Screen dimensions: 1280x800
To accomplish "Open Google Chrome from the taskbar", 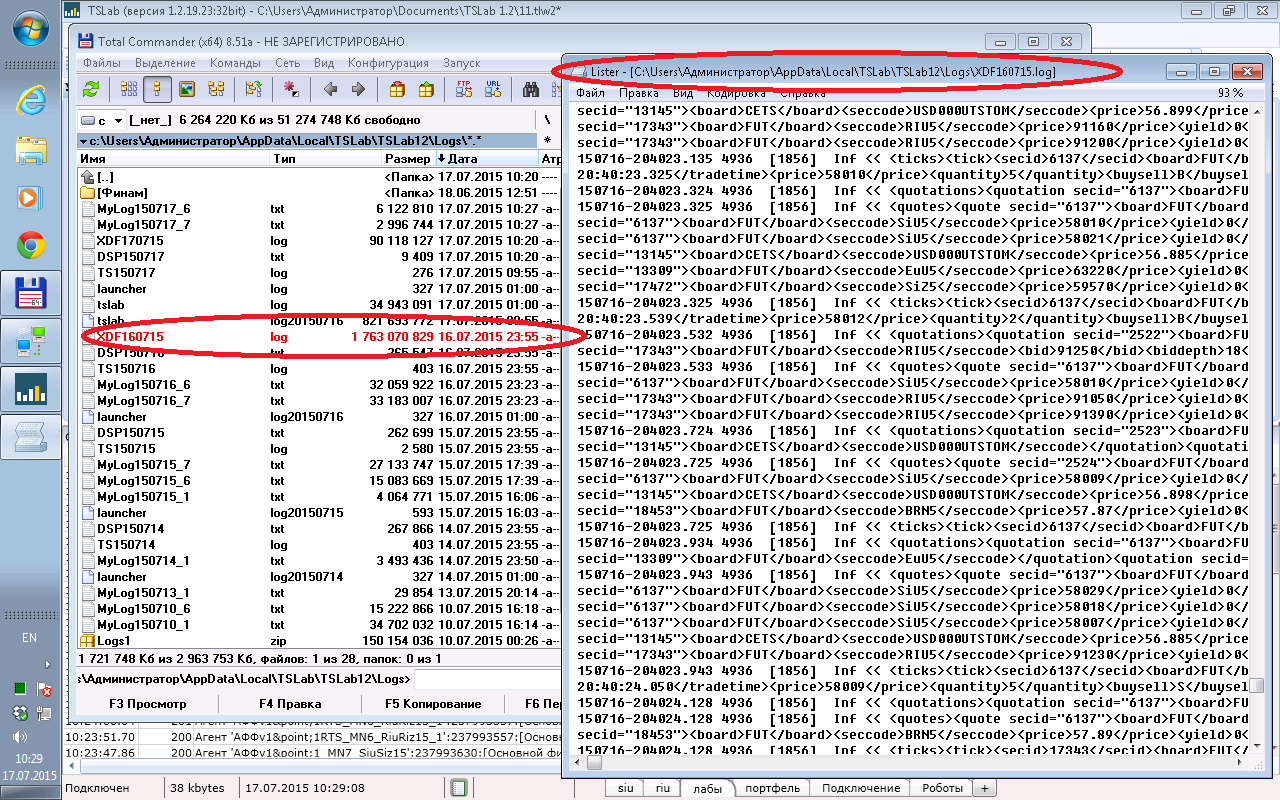I will point(30,245).
